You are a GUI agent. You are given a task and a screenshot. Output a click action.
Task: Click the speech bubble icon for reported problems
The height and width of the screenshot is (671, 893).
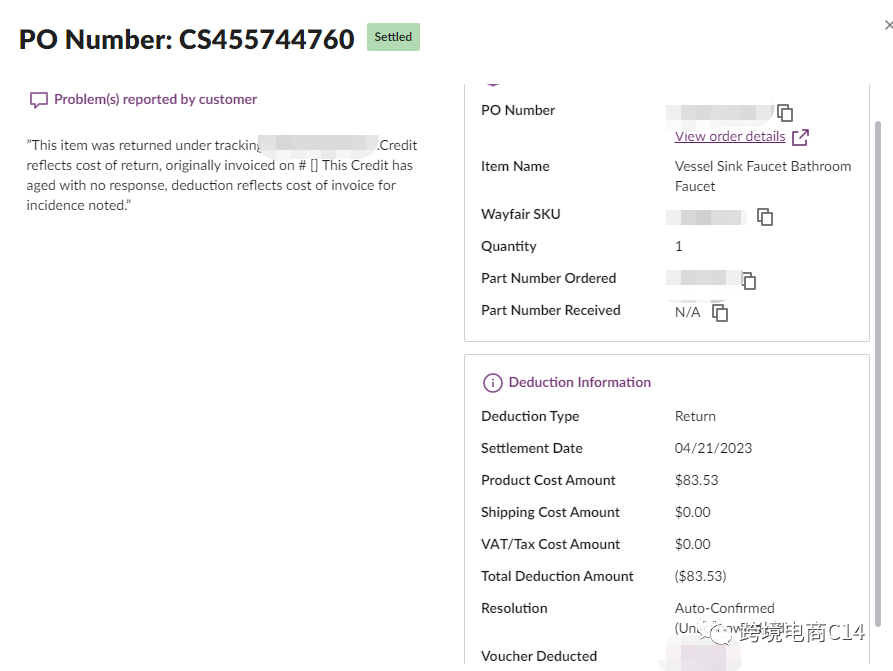click(x=39, y=100)
